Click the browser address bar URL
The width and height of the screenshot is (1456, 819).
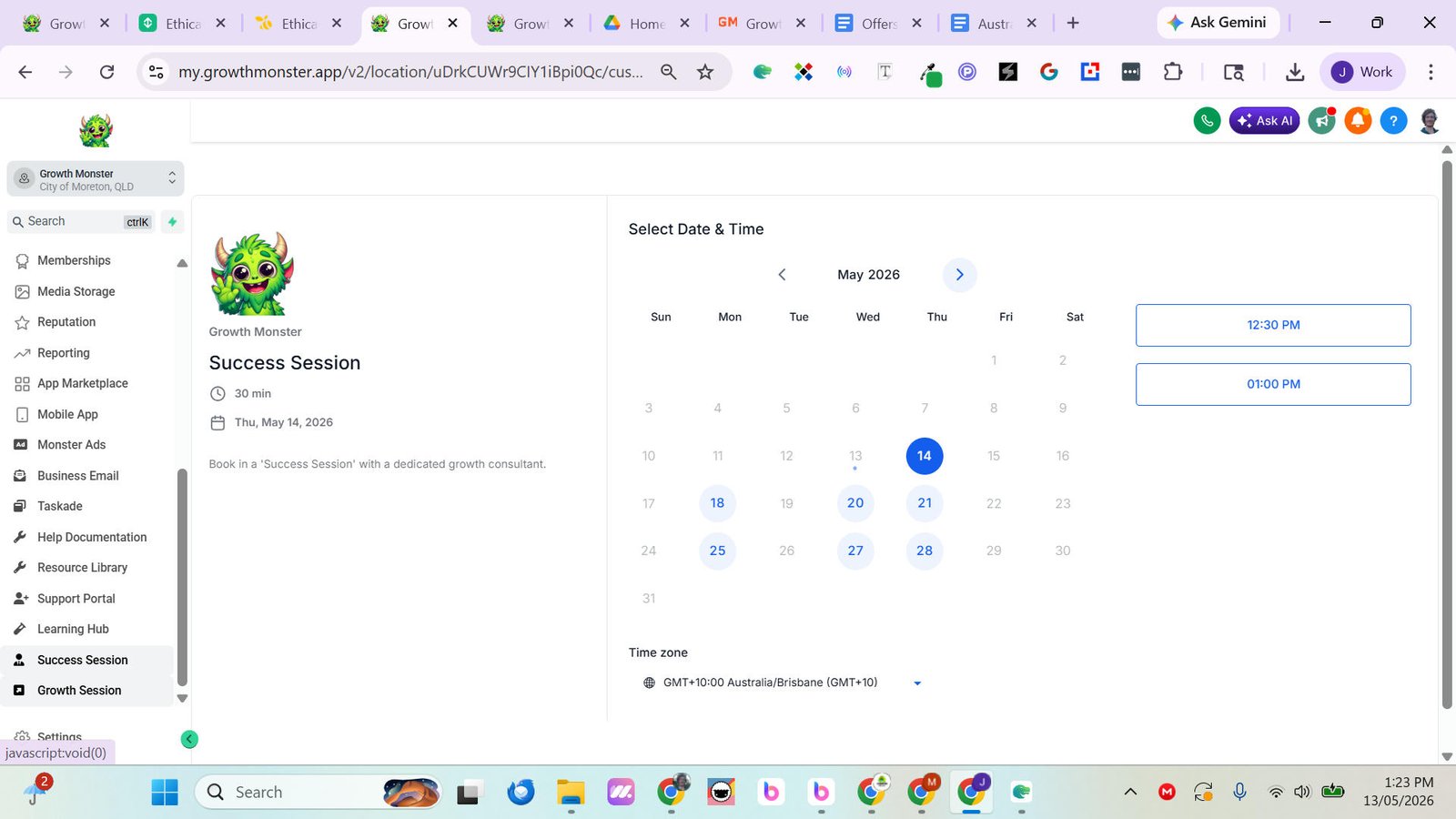[x=410, y=72]
